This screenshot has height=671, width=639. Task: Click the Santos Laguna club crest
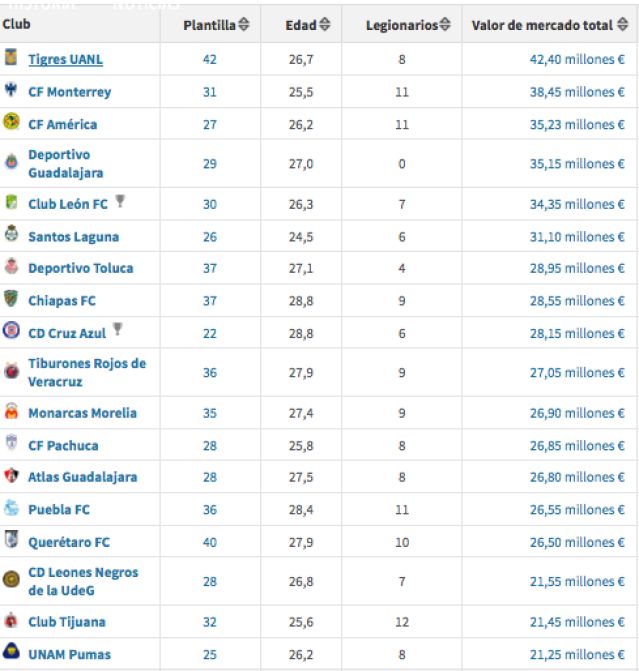click(12, 235)
